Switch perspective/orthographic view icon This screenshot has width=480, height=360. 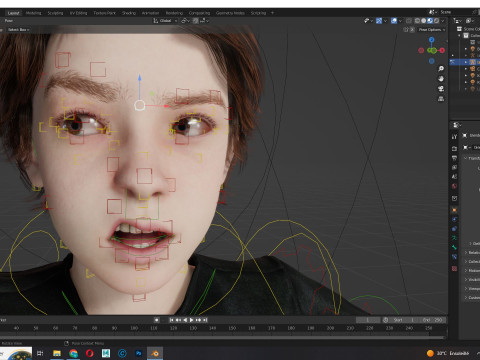point(441,99)
